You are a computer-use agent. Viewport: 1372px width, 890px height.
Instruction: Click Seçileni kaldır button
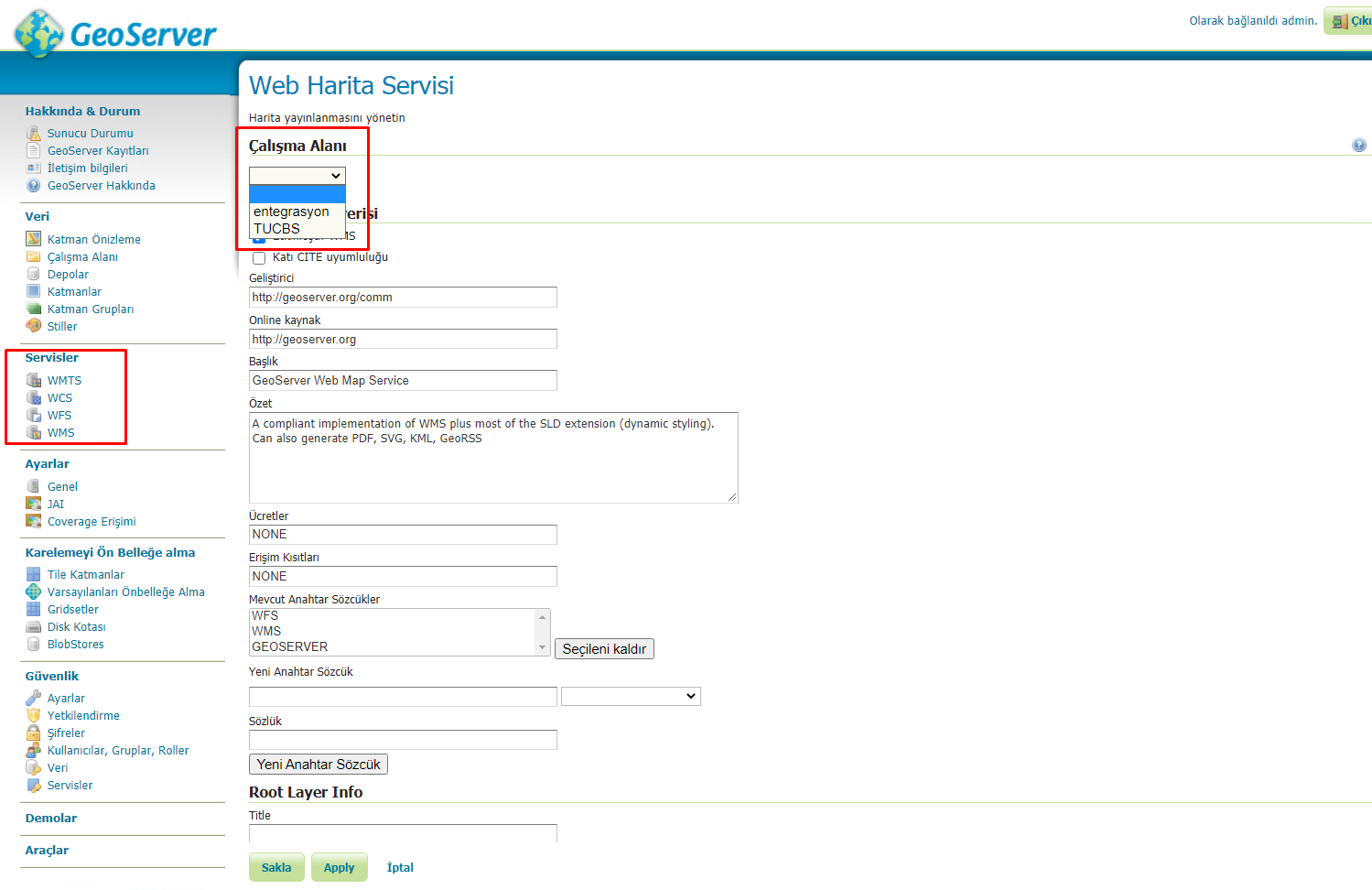[604, 649]
